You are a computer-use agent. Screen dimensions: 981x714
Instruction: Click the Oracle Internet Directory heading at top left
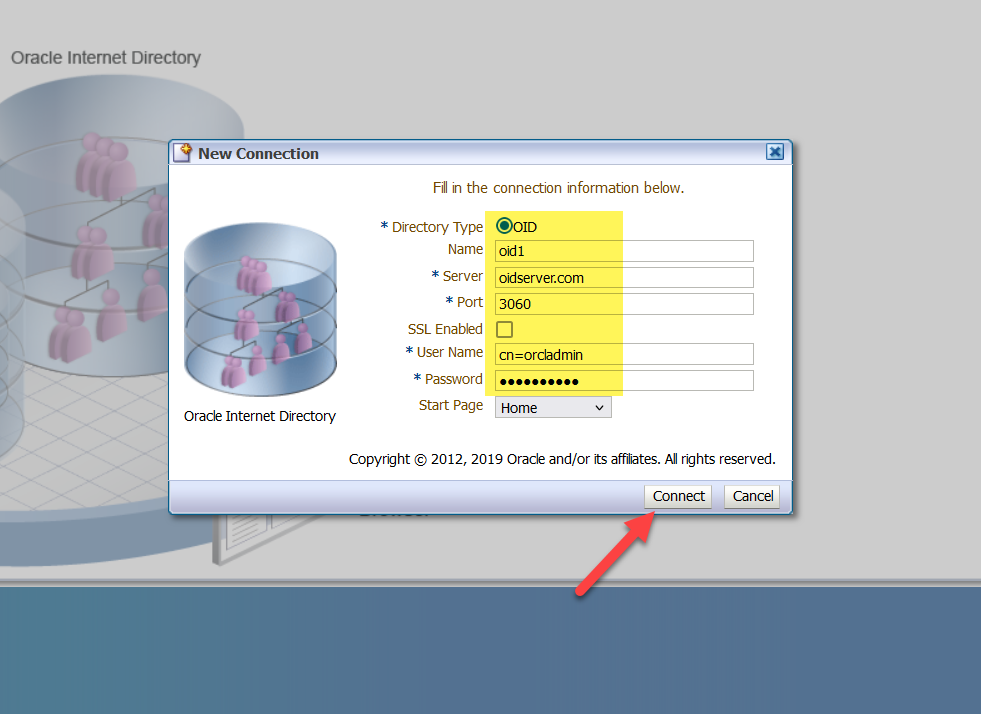[106, 58]
